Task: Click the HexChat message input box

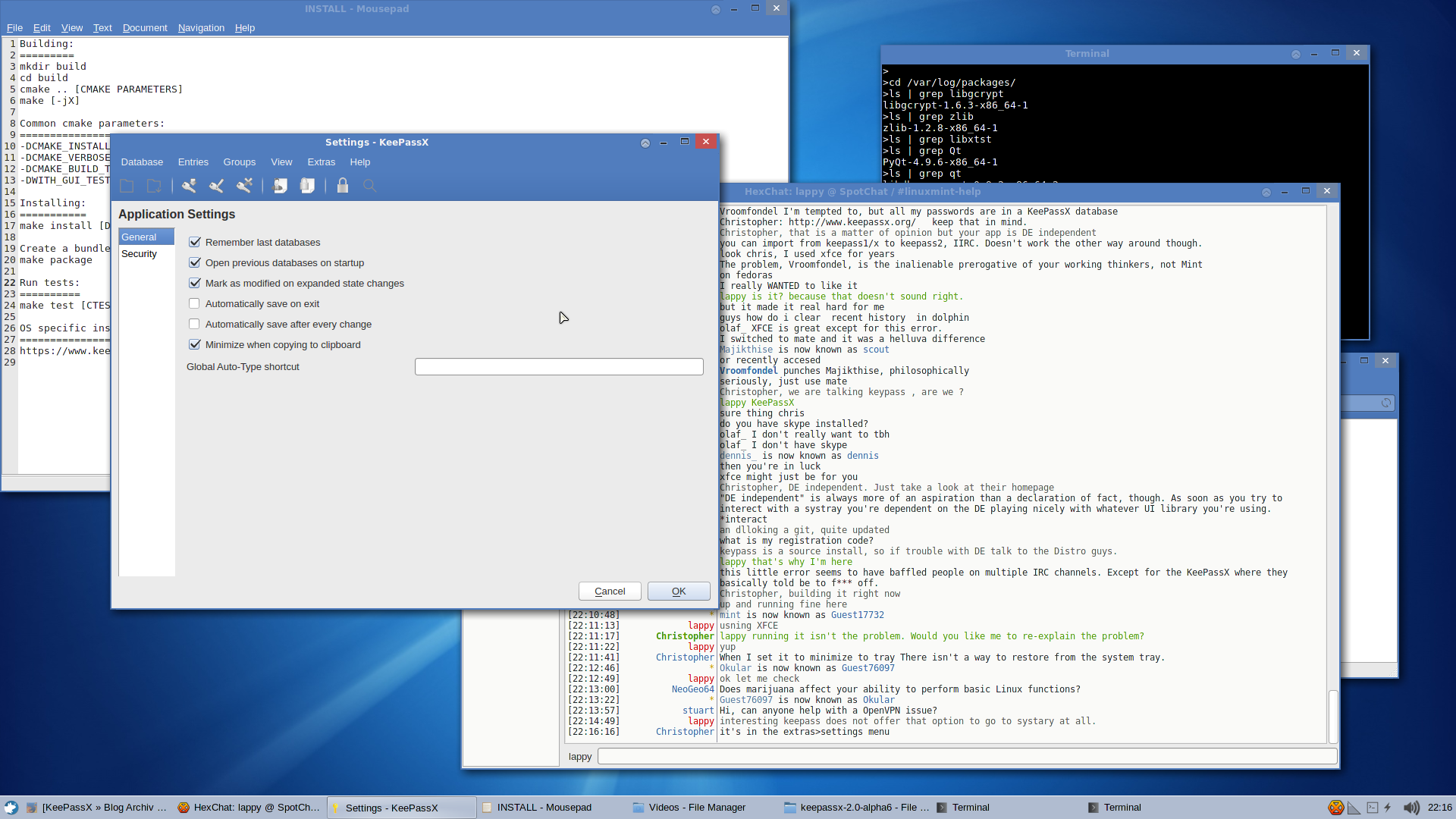Action: point(967,756)
